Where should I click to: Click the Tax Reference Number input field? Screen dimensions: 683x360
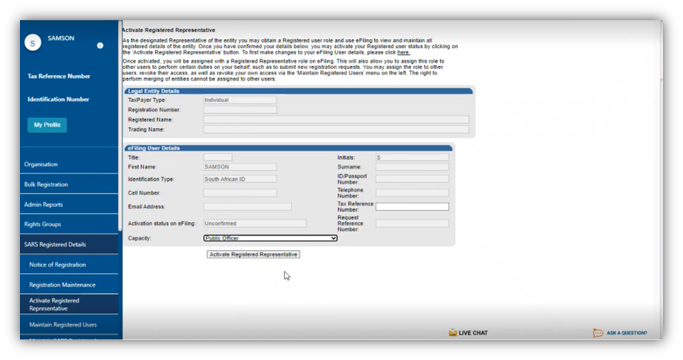412,207
